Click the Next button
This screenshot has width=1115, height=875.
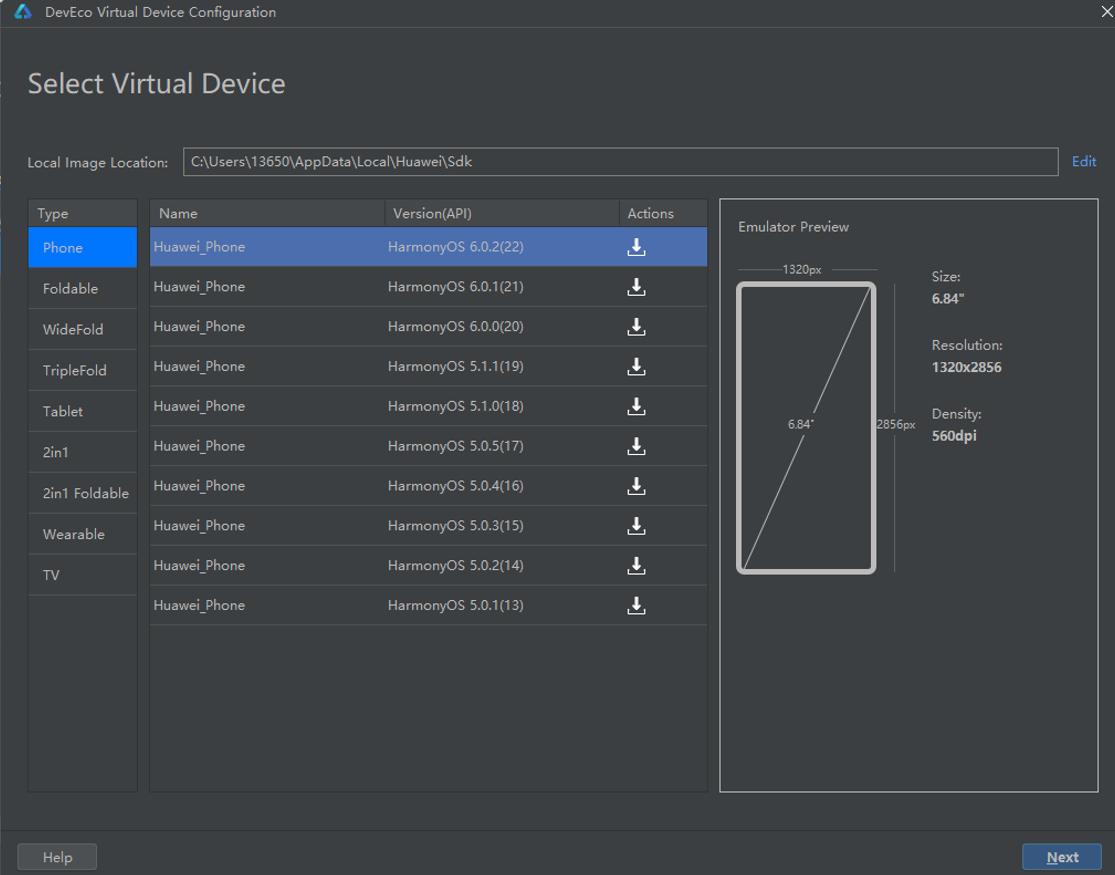pyautogui.click(x=1062, y=857)
